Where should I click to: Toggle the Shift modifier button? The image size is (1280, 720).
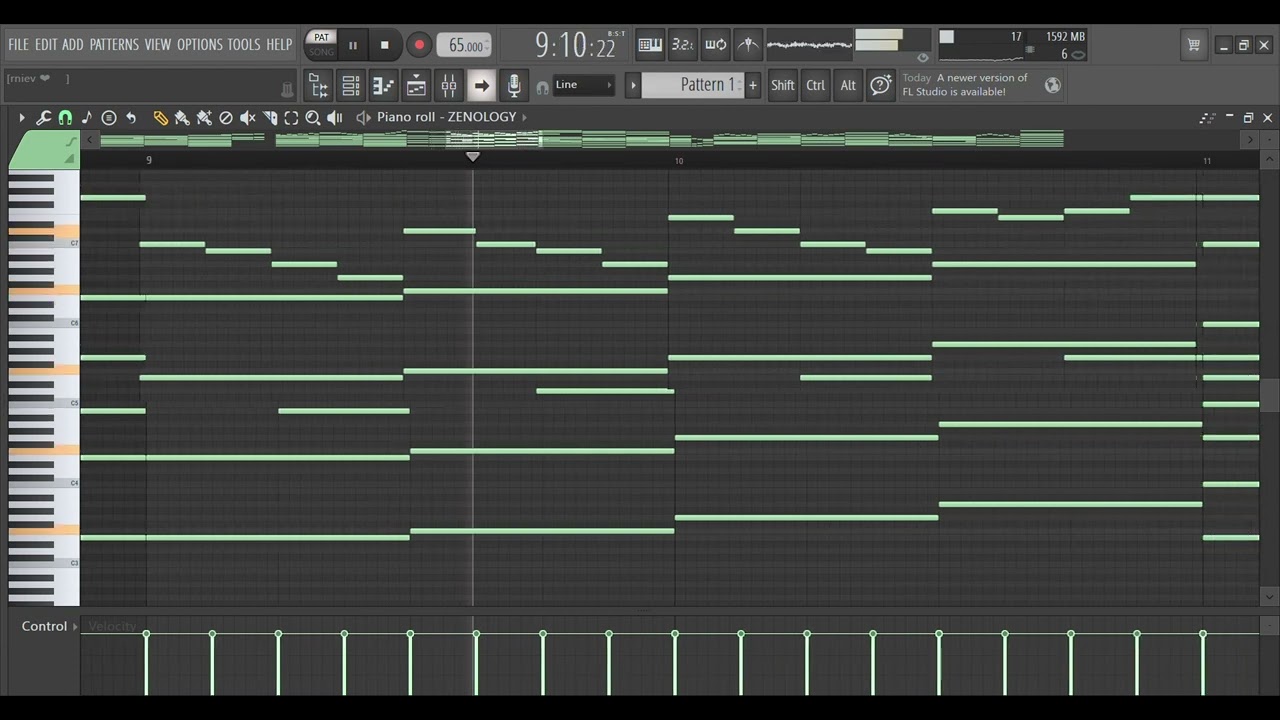tap(783, 85)
